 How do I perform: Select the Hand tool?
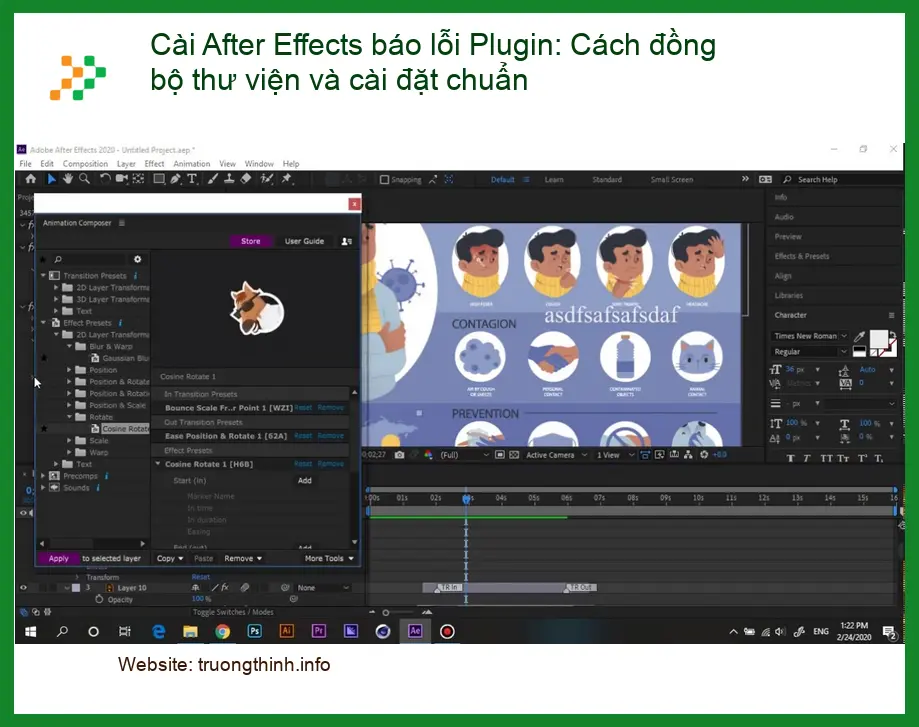tap(68, 179)
